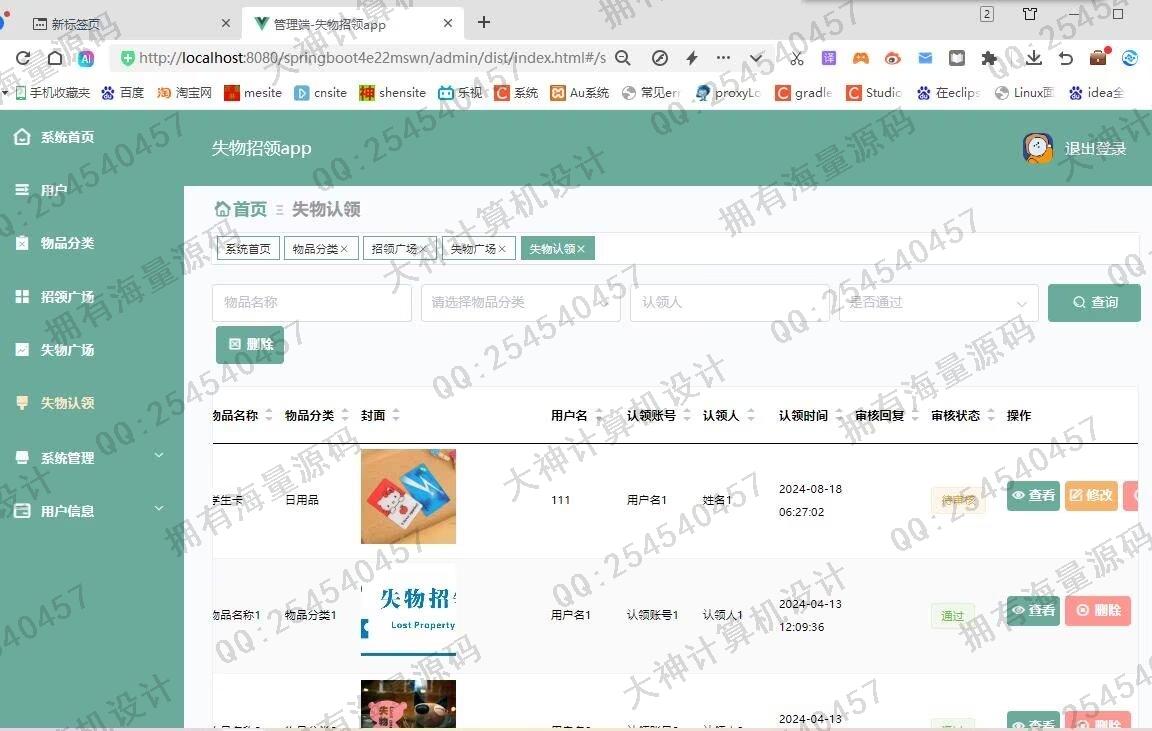Click 修改 for the 2024-08-18 claim row

click(1091, 496)
